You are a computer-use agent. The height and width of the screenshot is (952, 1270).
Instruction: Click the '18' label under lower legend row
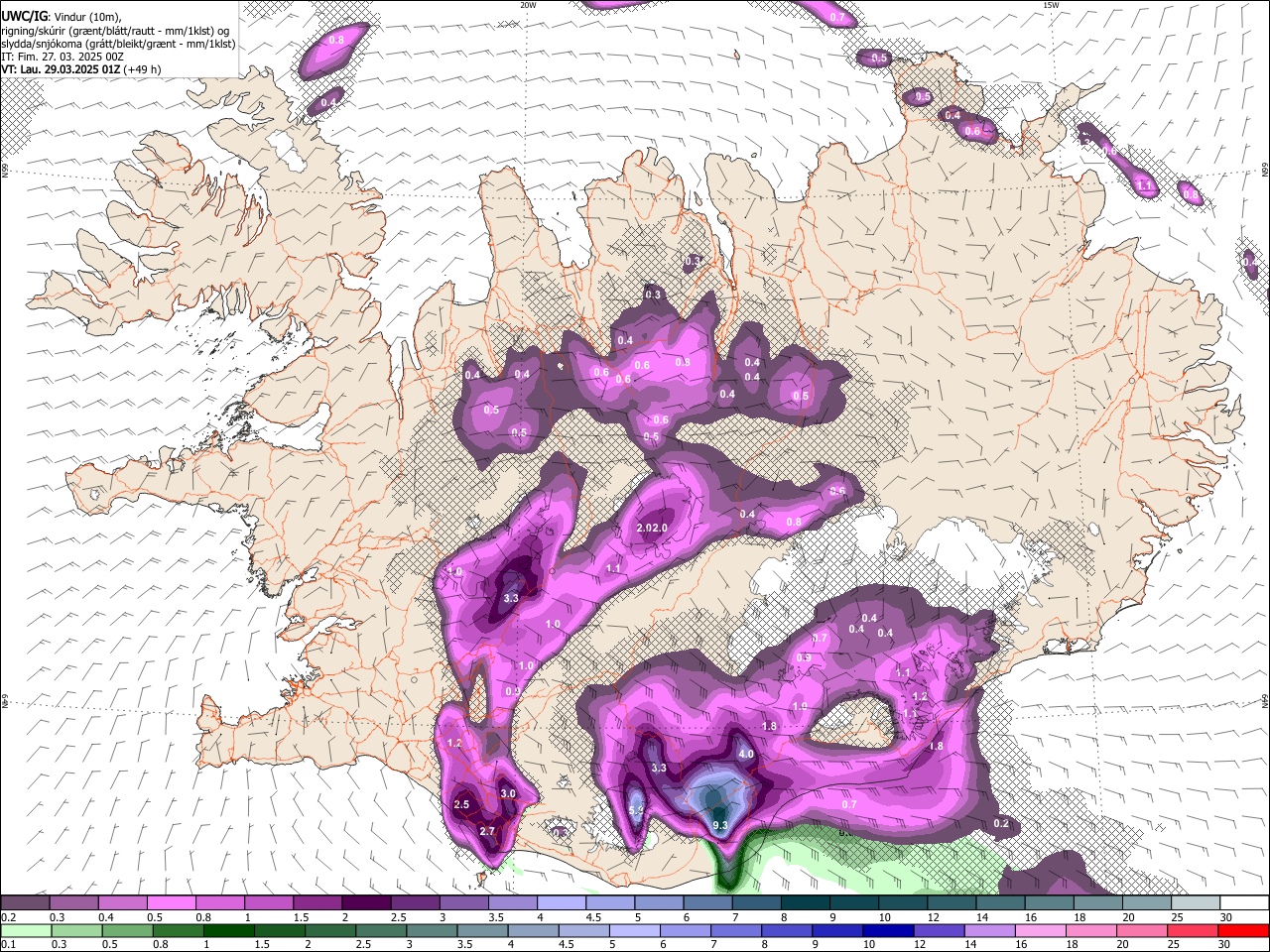click(1072, 944)
